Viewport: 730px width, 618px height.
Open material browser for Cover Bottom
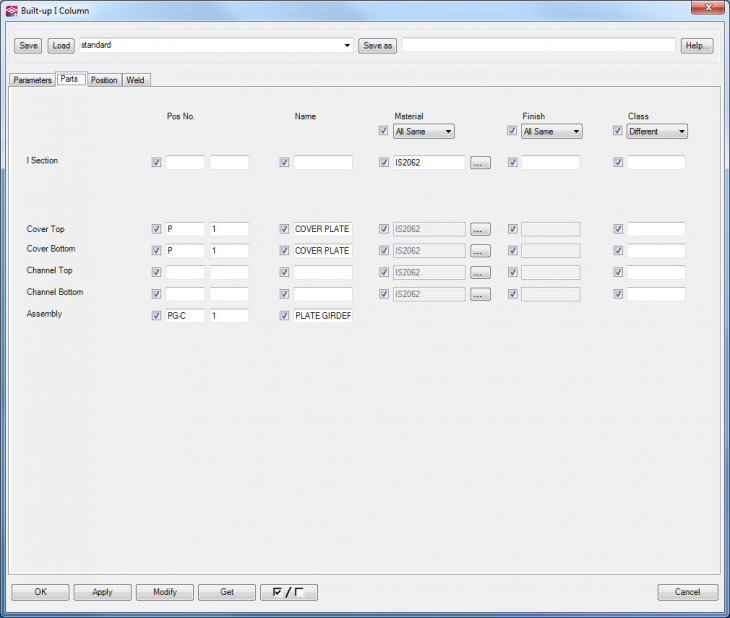click(480, 251)
